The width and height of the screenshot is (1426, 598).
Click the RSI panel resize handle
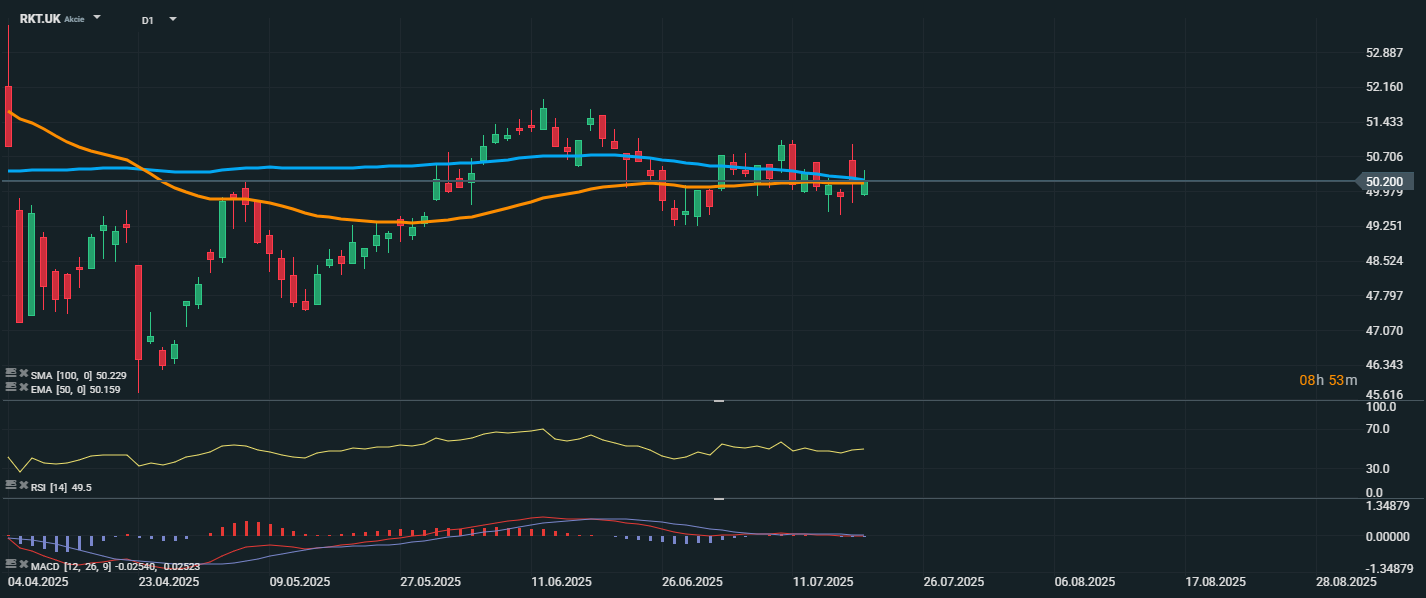pyautogui.click(x=717, y=401)
